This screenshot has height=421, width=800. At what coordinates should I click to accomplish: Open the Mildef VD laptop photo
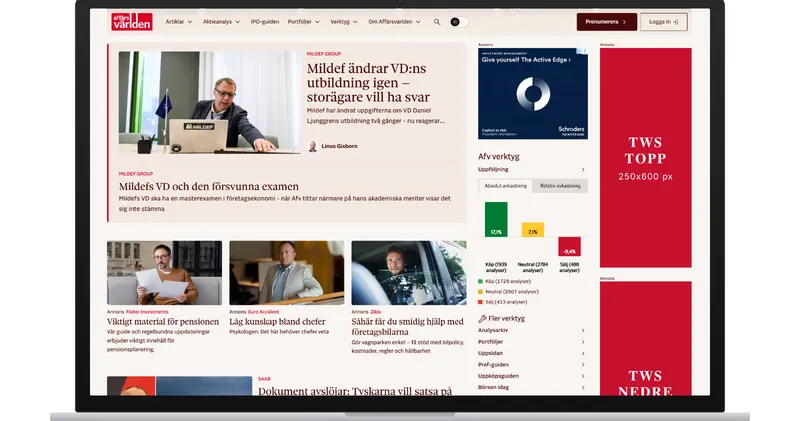[210, 102]
